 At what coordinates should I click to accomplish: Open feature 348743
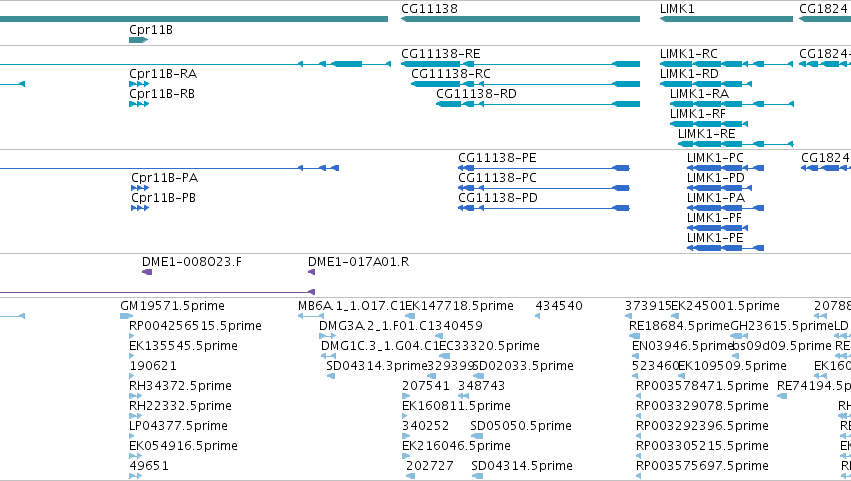[x=481, y=387]
